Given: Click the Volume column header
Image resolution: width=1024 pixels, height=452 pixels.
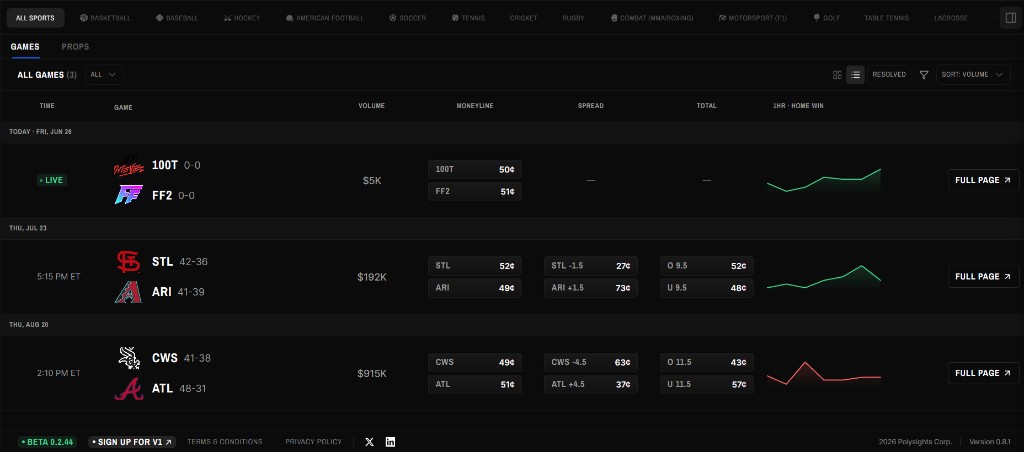Looking at the screenshot, I should pos(372,106).
